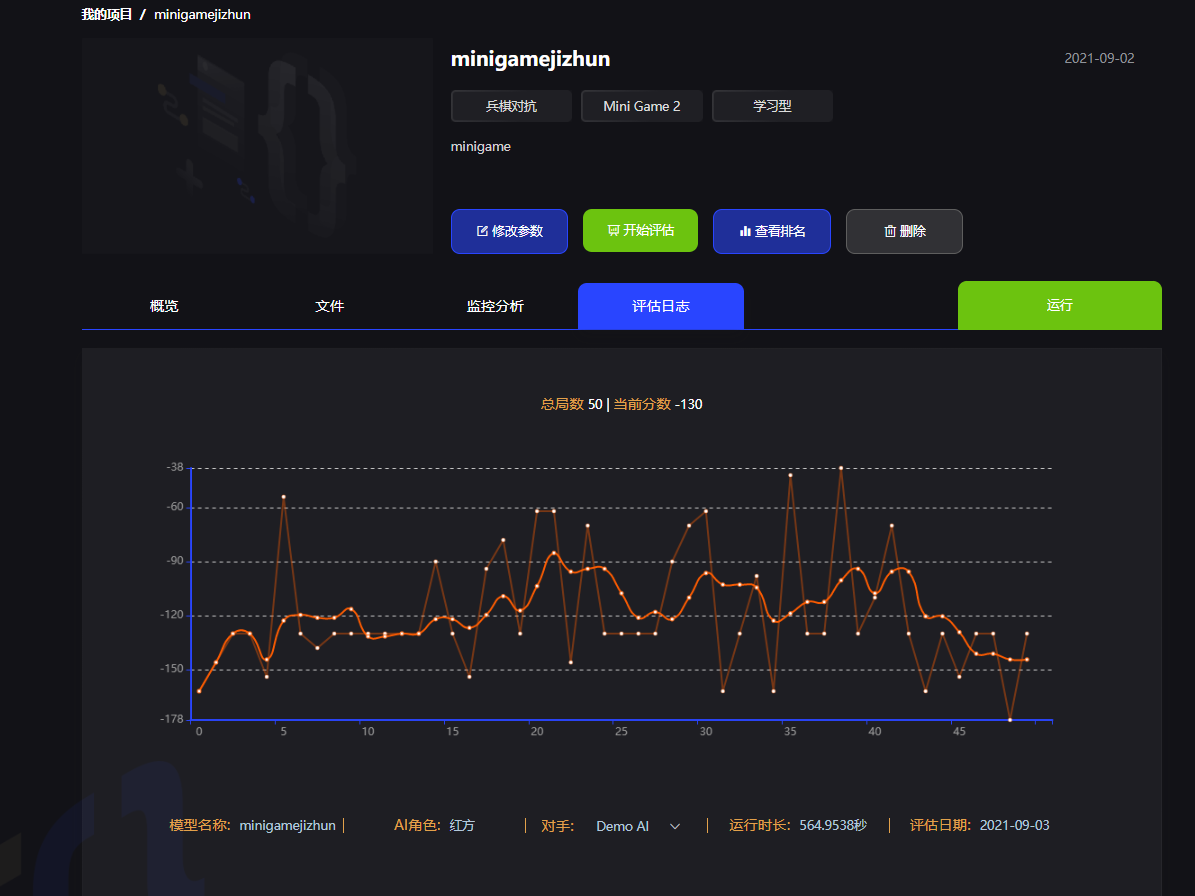Open the 文件 tab
Screen dimensions: 1195x896
(x=330, y=306)
